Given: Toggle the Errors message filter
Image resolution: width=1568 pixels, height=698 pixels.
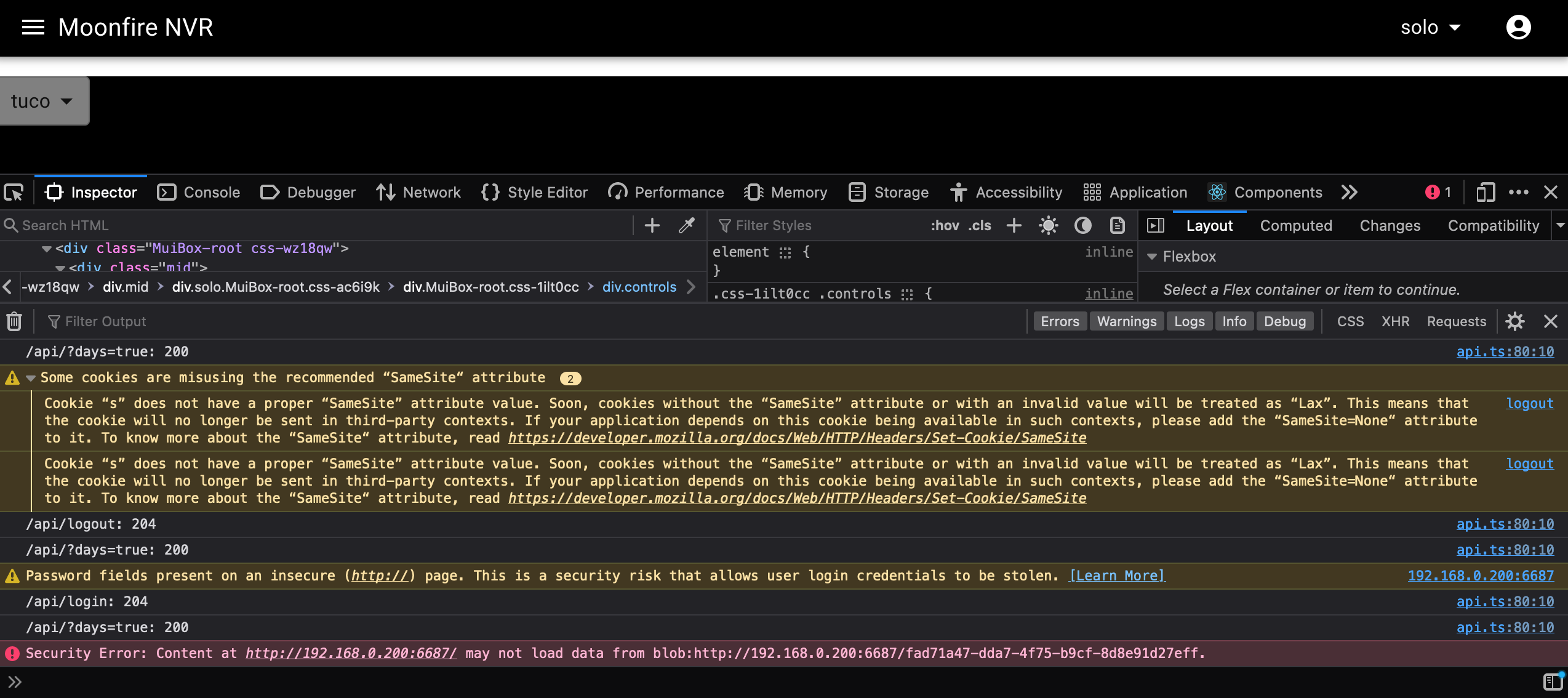Looking at the screenshot, I should point(1060,321).
